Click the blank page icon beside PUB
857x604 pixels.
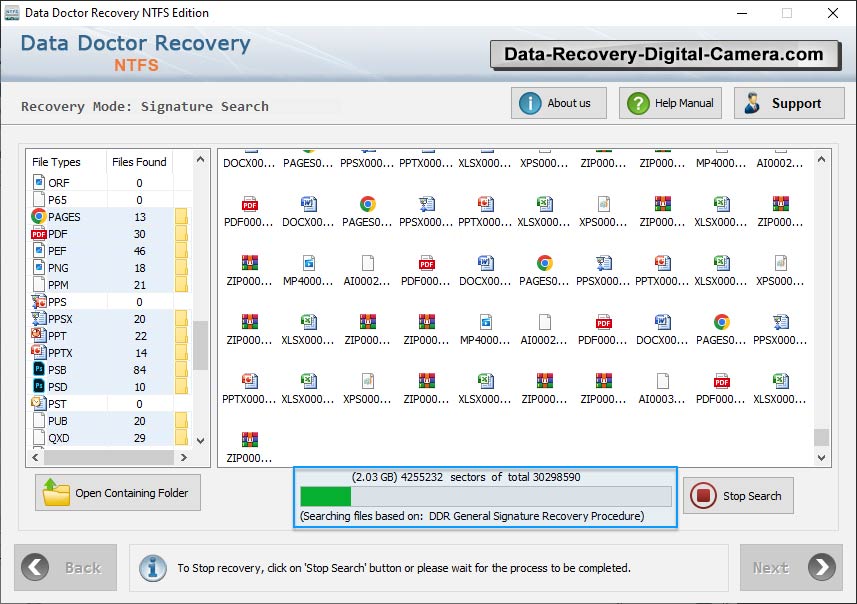[39, 420]
